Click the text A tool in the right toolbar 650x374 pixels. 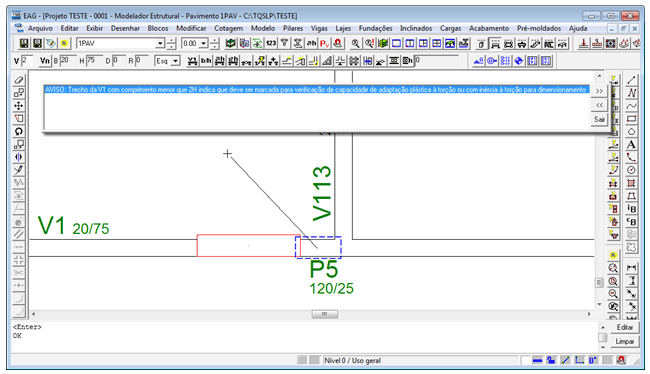coord(631,144)
